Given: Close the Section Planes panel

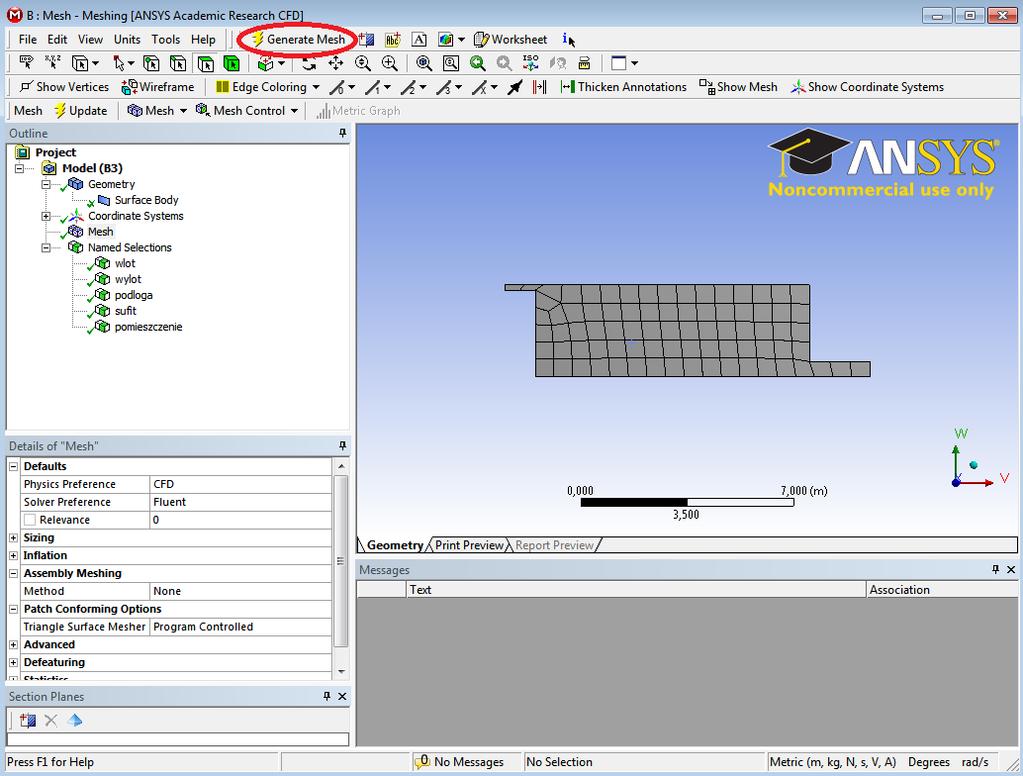Looking at the screenshot, I should click(342, 696).
